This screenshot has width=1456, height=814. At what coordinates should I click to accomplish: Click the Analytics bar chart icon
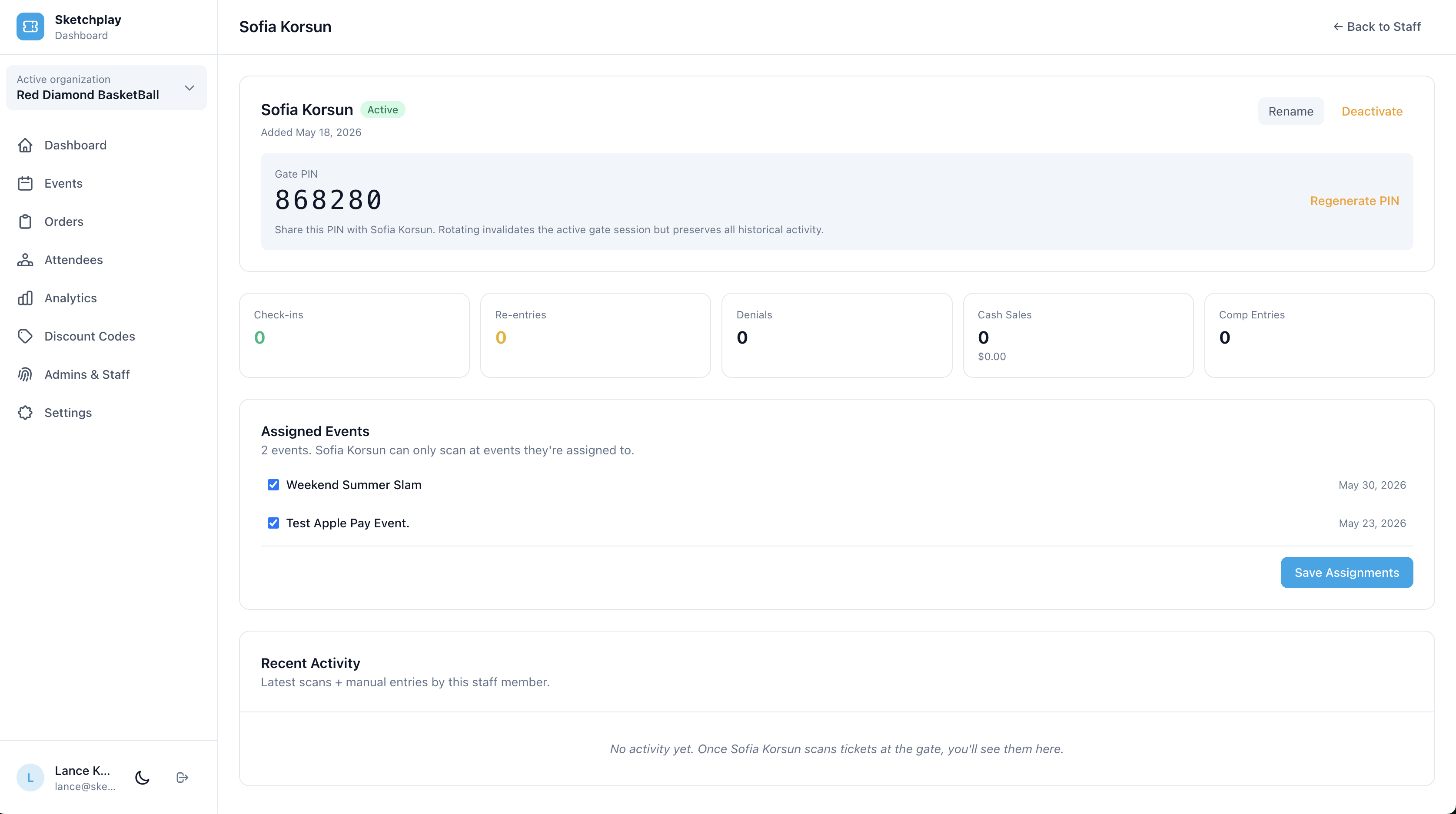pos(25,298)
